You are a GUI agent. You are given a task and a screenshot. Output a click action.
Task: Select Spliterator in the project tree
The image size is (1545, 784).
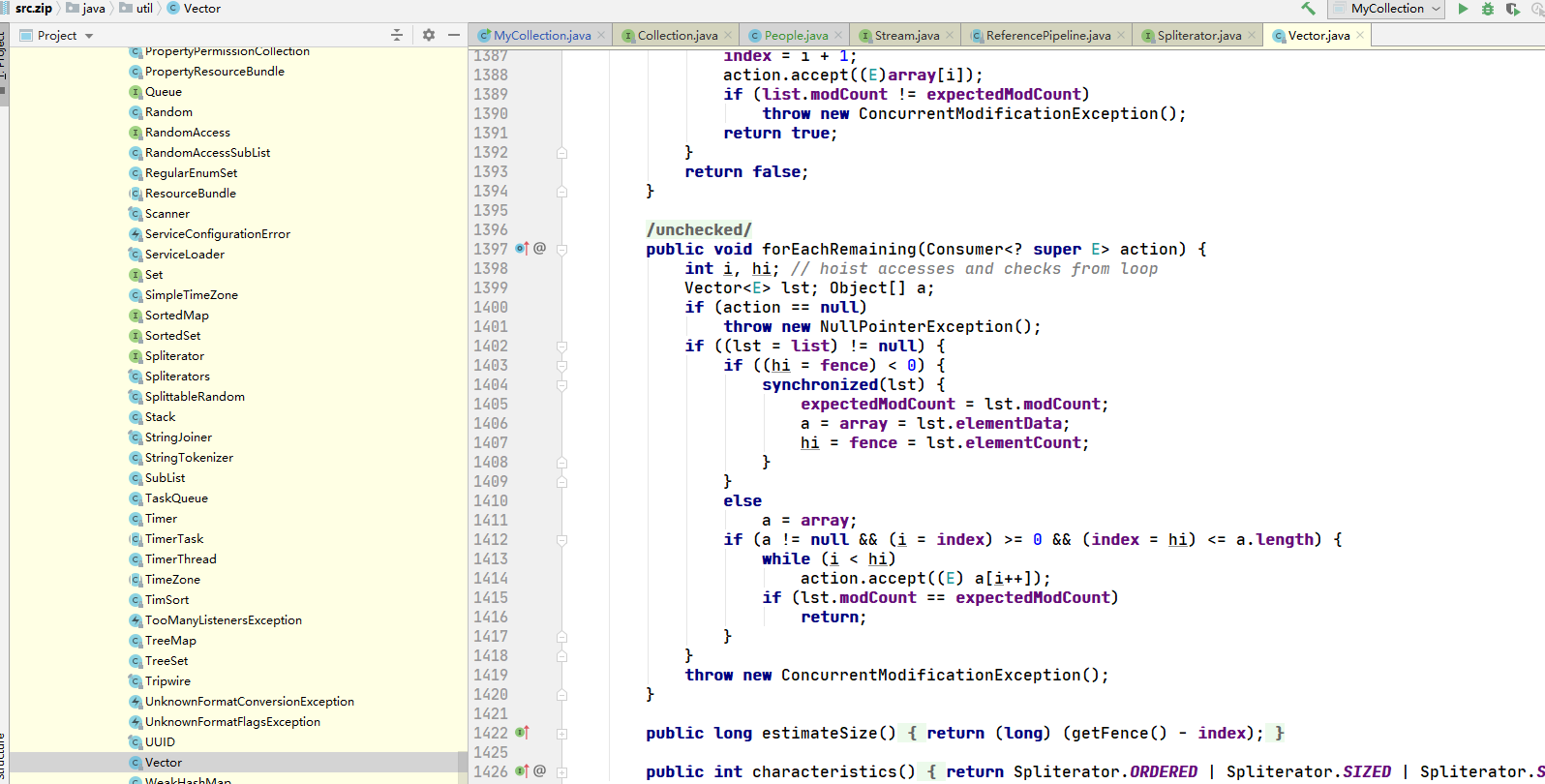pos(174,356)
